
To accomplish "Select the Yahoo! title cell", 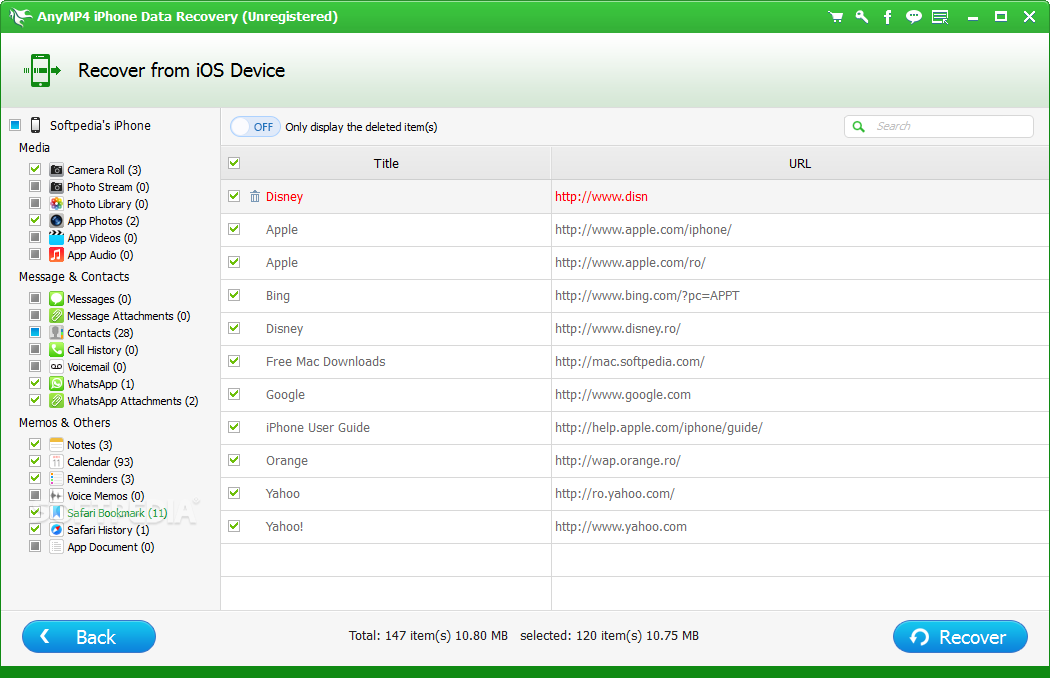I will coord(285,527).
